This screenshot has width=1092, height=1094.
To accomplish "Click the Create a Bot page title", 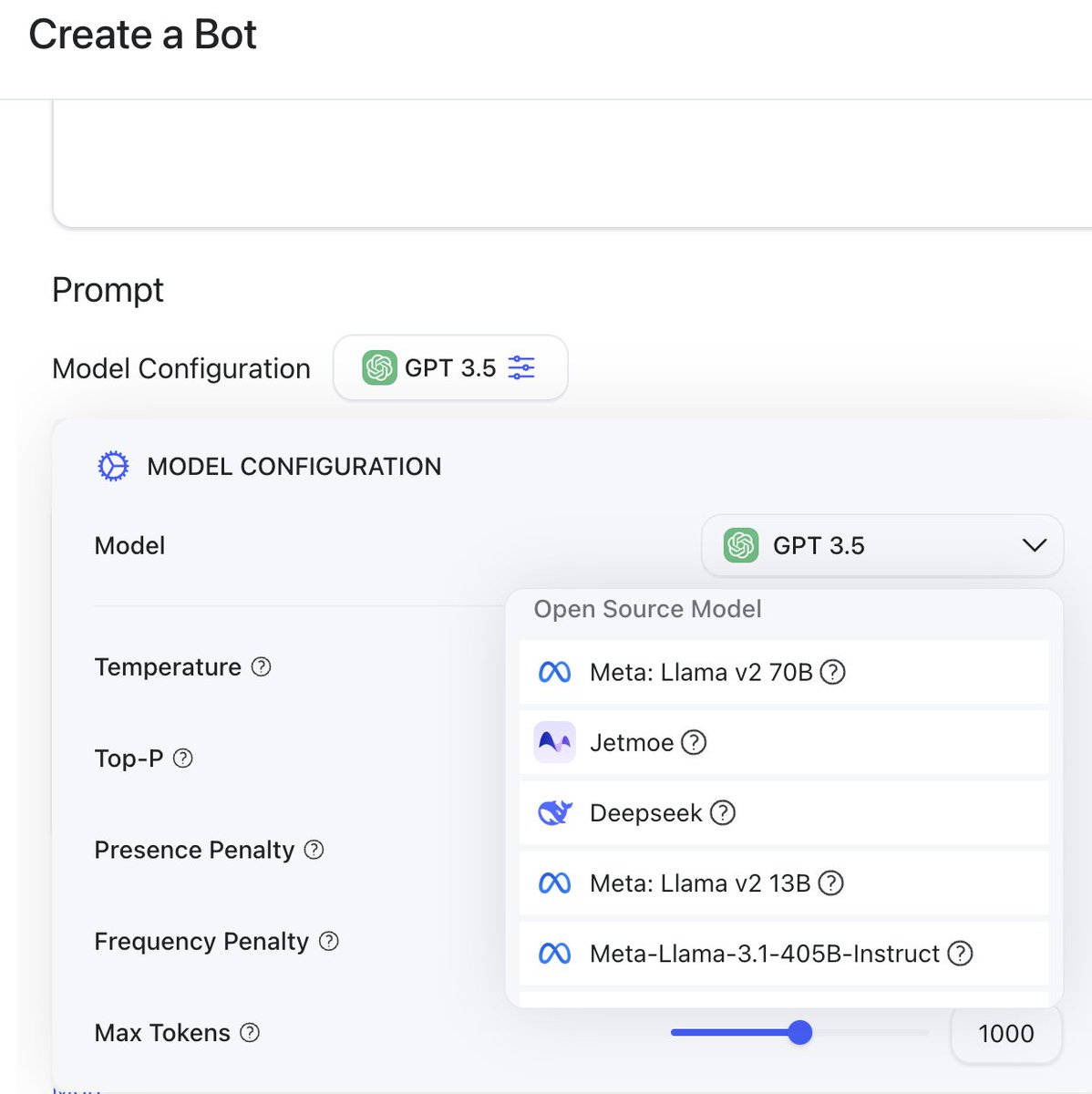I will 142,35.
